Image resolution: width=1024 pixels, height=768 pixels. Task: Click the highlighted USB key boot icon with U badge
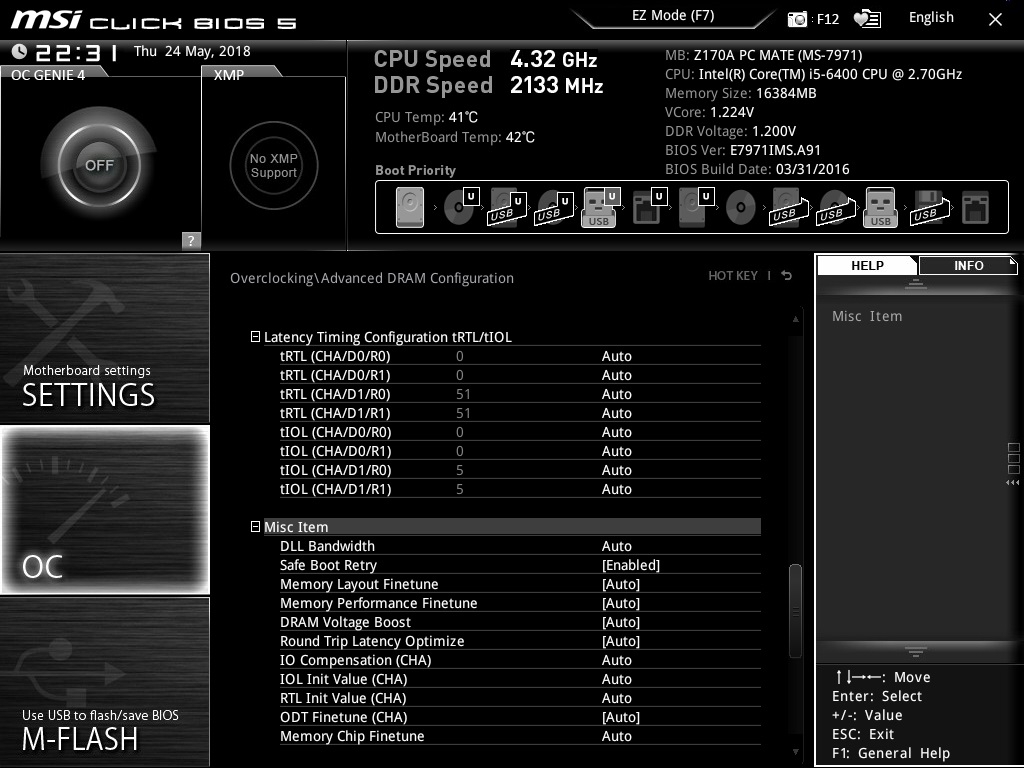(600, 207)
